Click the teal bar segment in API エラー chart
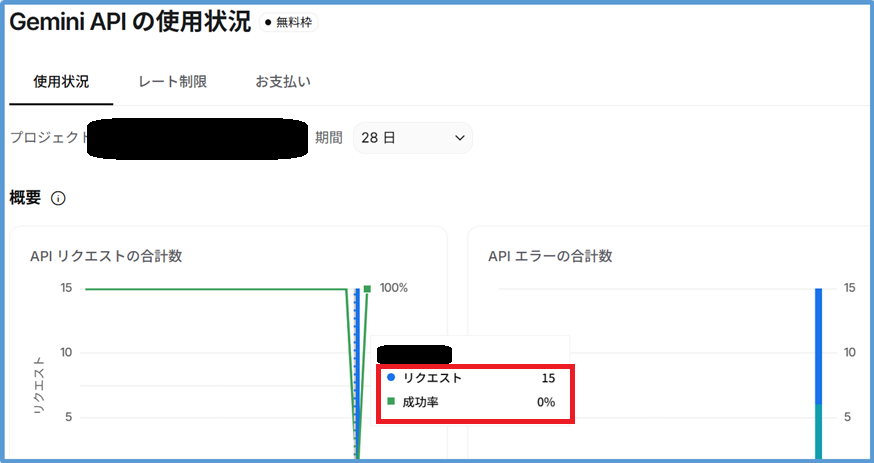The width and height of the screenshot is (874, 463). 818,432
